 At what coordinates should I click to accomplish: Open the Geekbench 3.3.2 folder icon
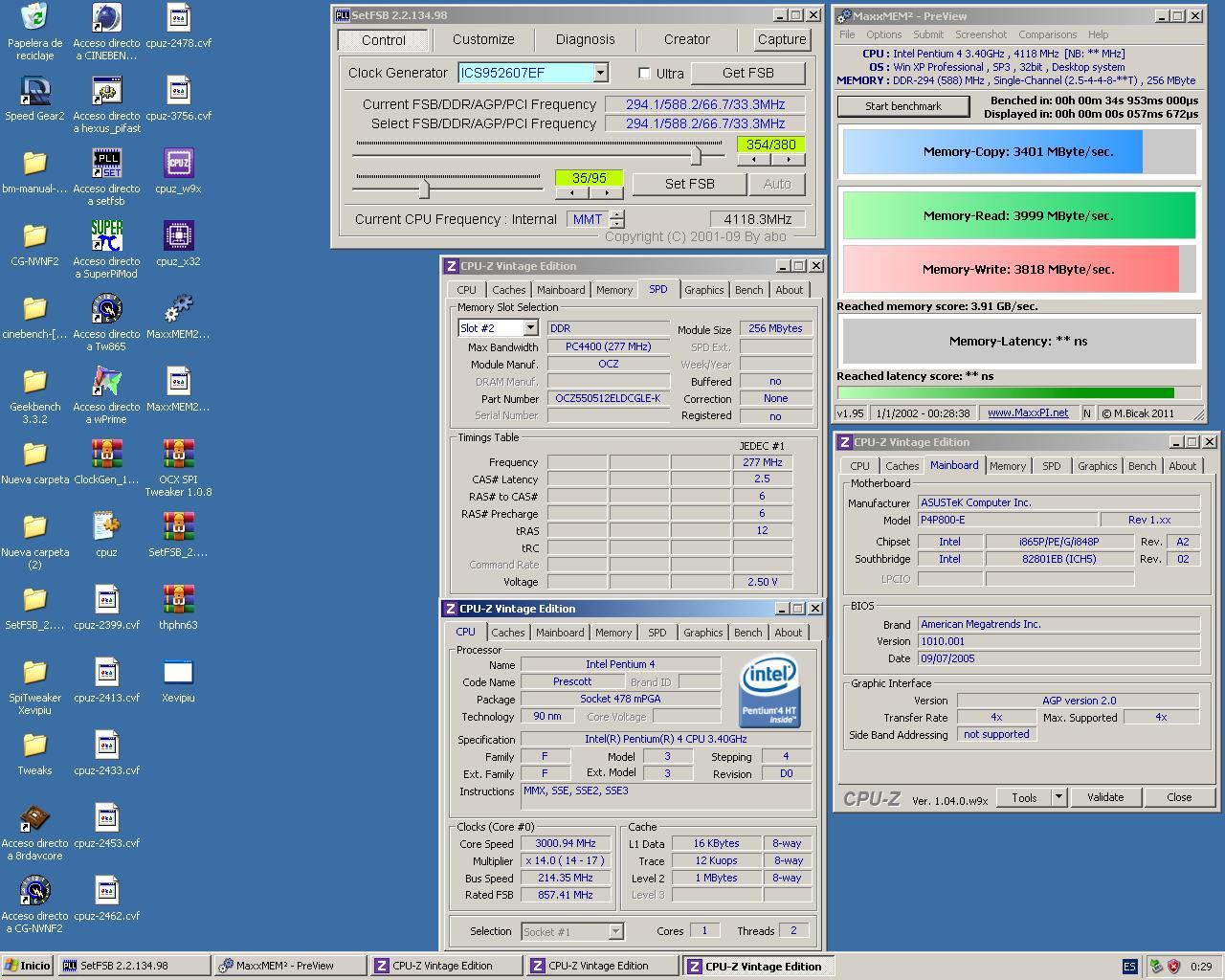[34, 382]
